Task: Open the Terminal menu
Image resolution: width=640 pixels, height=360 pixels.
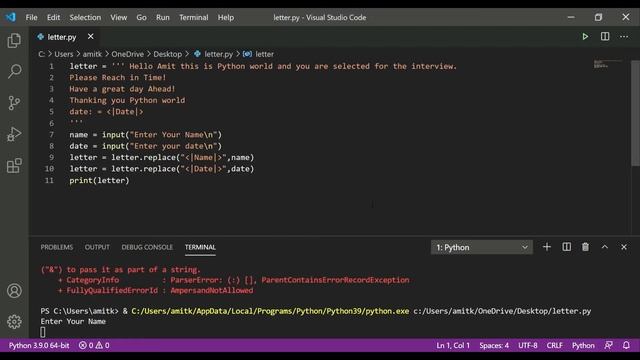Action: click(x=193, y=18)
